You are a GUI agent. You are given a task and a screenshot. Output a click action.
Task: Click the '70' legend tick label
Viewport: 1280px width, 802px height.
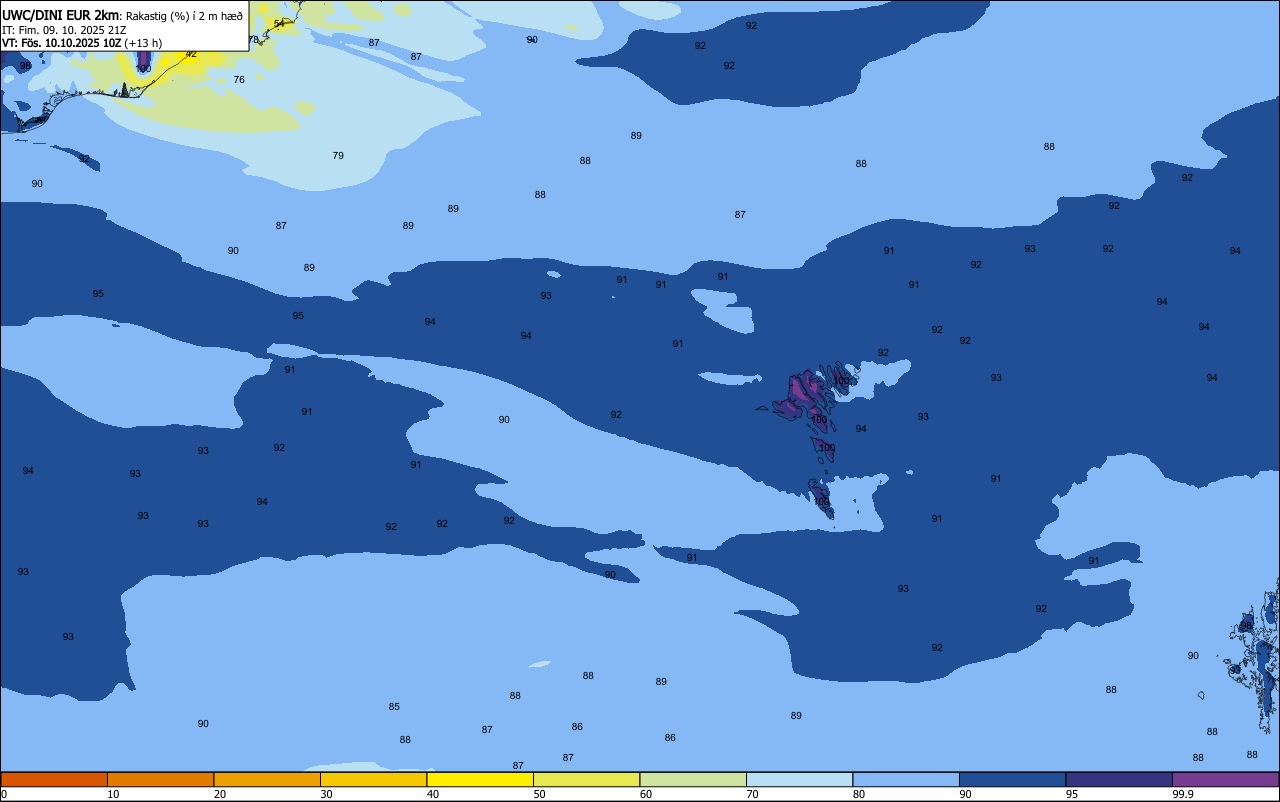(753, 794)
